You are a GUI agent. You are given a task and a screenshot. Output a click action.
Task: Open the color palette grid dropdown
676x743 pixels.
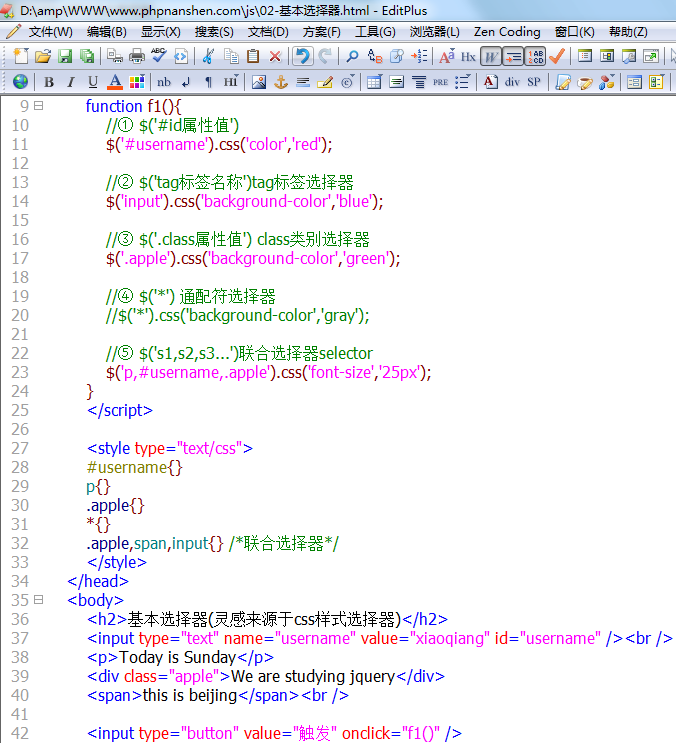click(137, 82)
